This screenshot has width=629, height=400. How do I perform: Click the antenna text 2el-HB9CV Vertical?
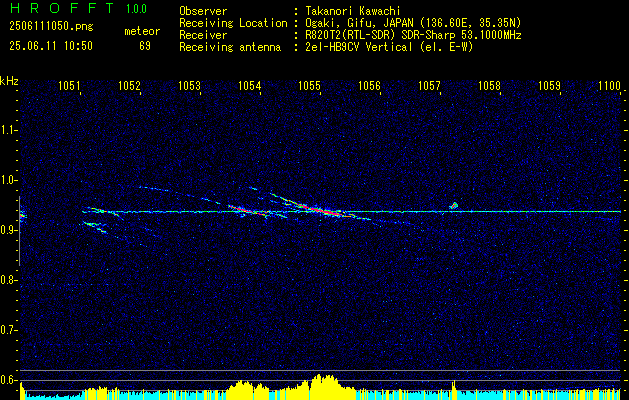359,47
